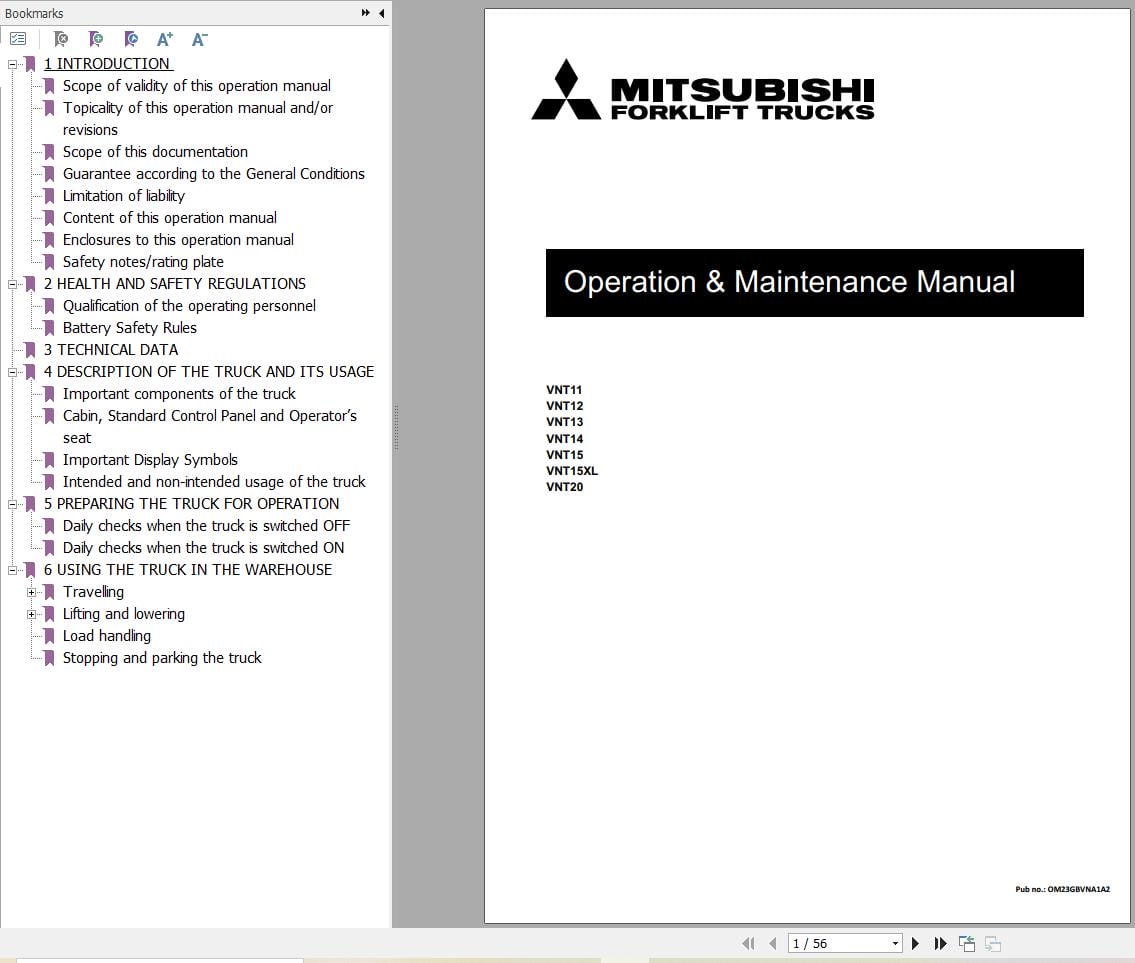Image resolution: width=1135 pixels, height=963 pixels.
Task: Select the Battery Safety Rules bookmark
Action: [129, 327]
